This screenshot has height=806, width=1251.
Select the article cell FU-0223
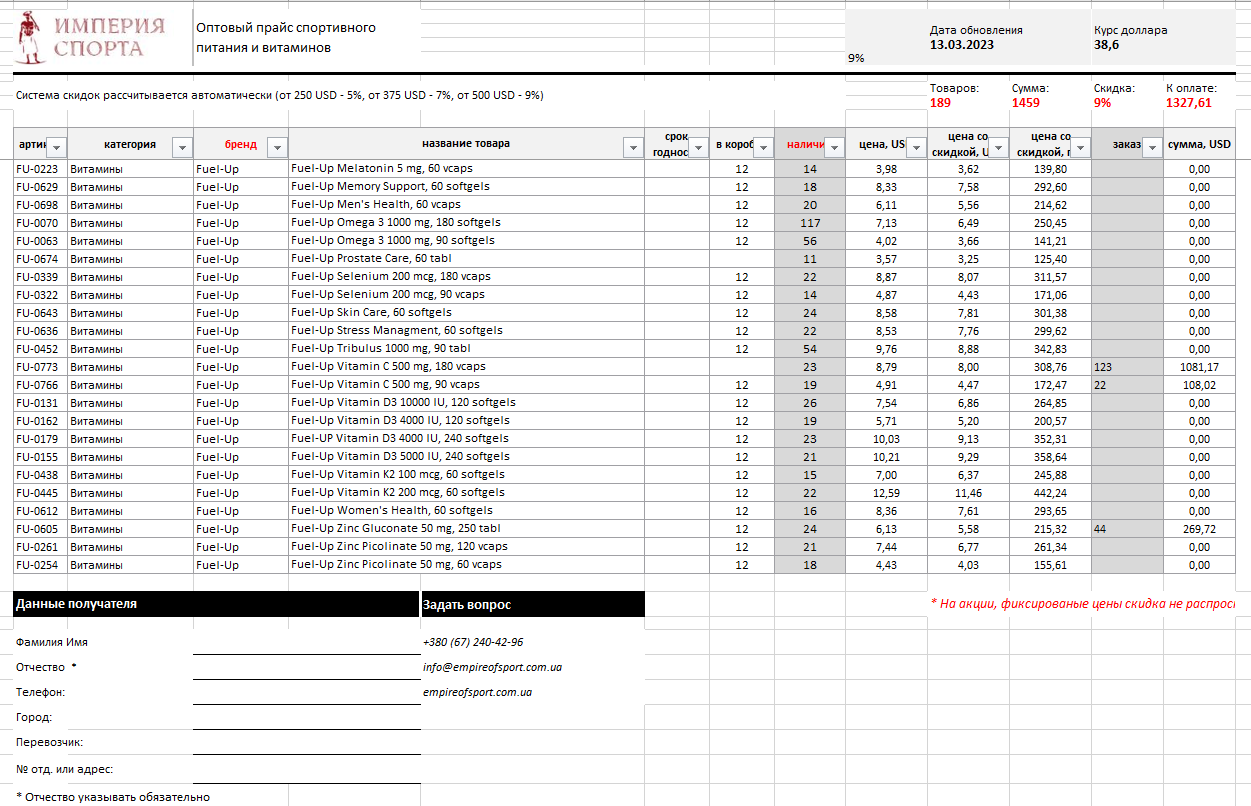[40, 169]
